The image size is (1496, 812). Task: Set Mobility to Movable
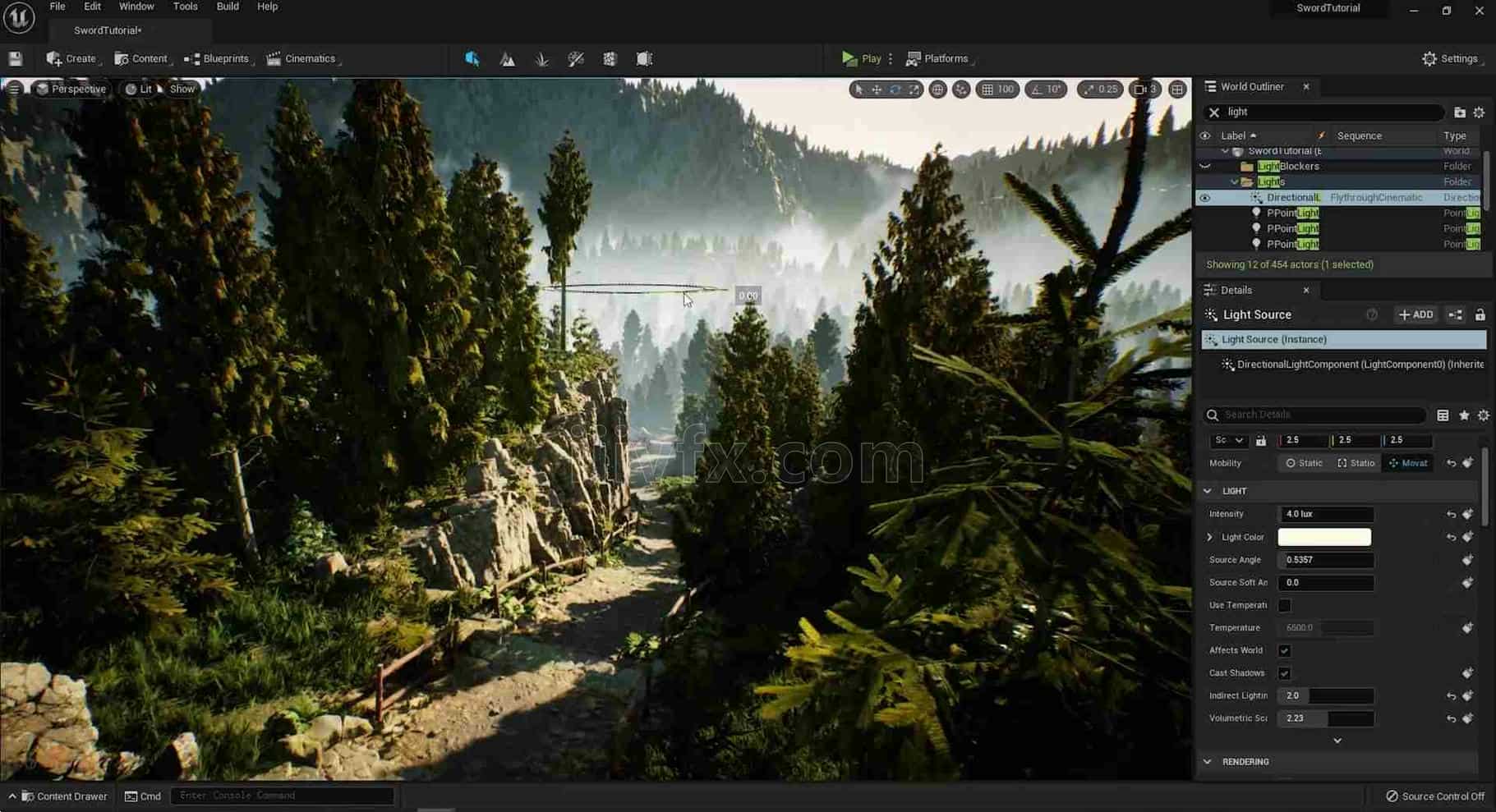point(1408,463)
